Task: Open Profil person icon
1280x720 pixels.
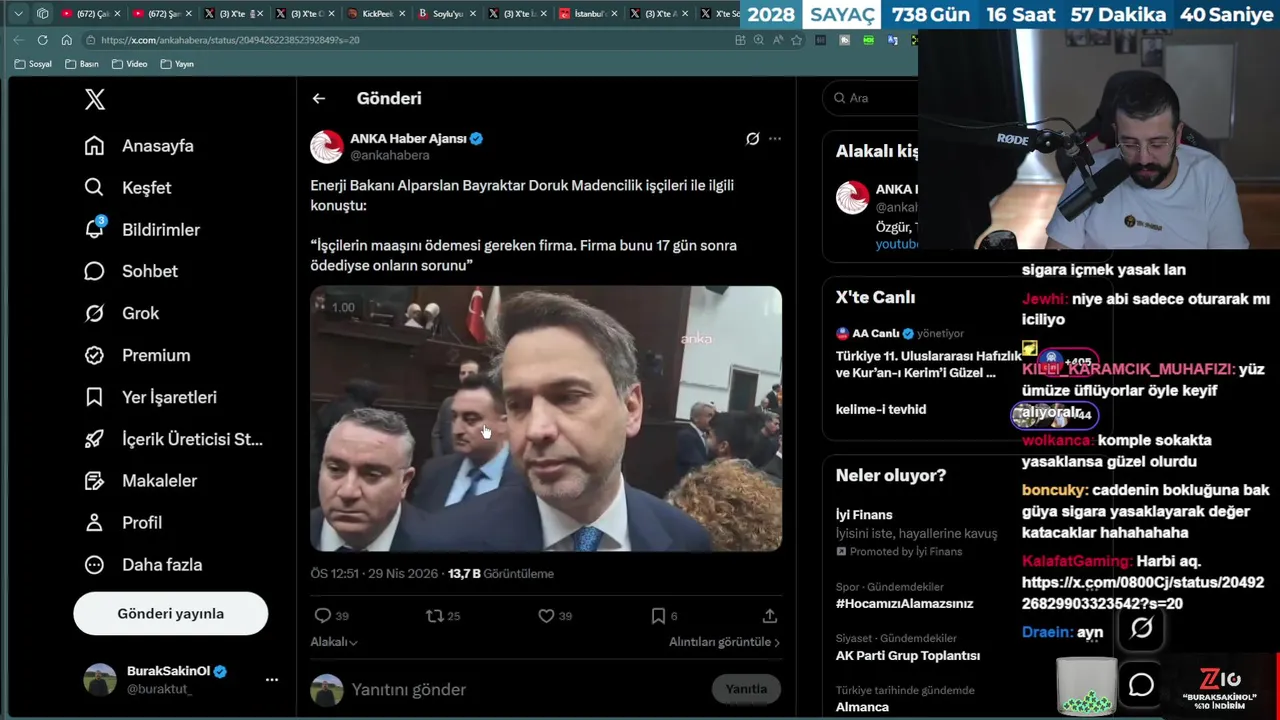Action: click(x=94, y=523)
